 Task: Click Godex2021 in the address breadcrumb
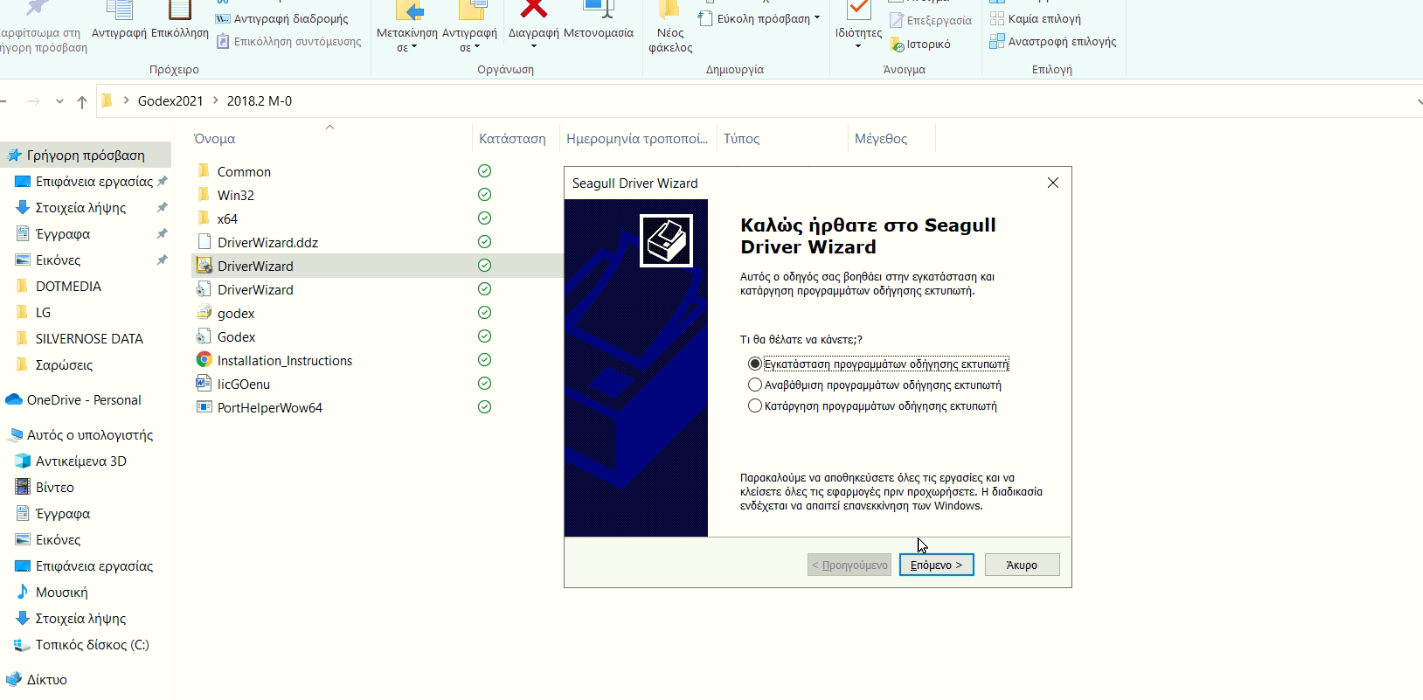(x=169, y=101)
